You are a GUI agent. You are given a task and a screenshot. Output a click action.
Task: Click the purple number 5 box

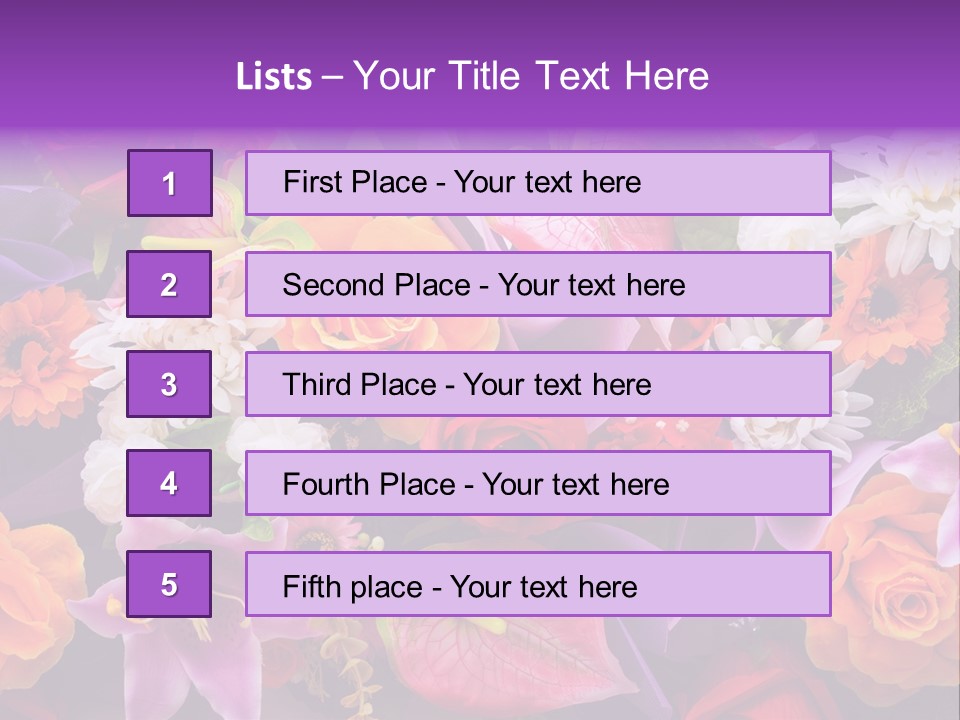pyautogui.click(x=169, y=584)
